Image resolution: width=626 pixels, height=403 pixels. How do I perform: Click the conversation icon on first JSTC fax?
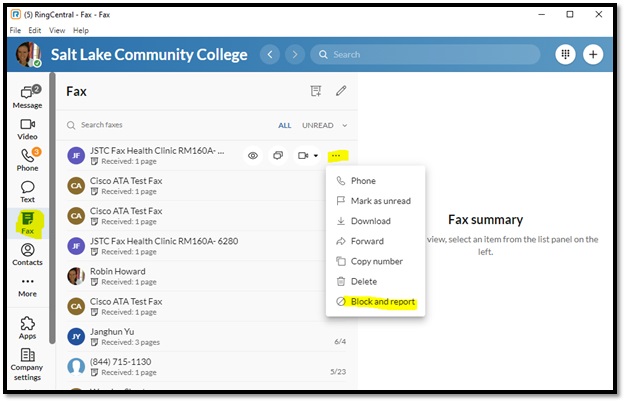pyautogui.click(x=278, y=156)
